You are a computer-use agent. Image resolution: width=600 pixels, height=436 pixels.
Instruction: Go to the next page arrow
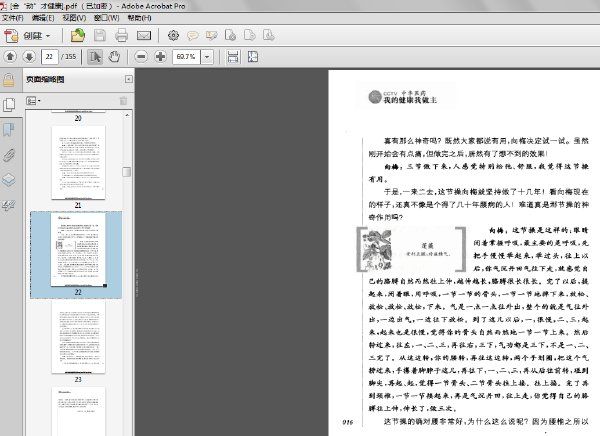pyautogui.click(x=29, y=57)
